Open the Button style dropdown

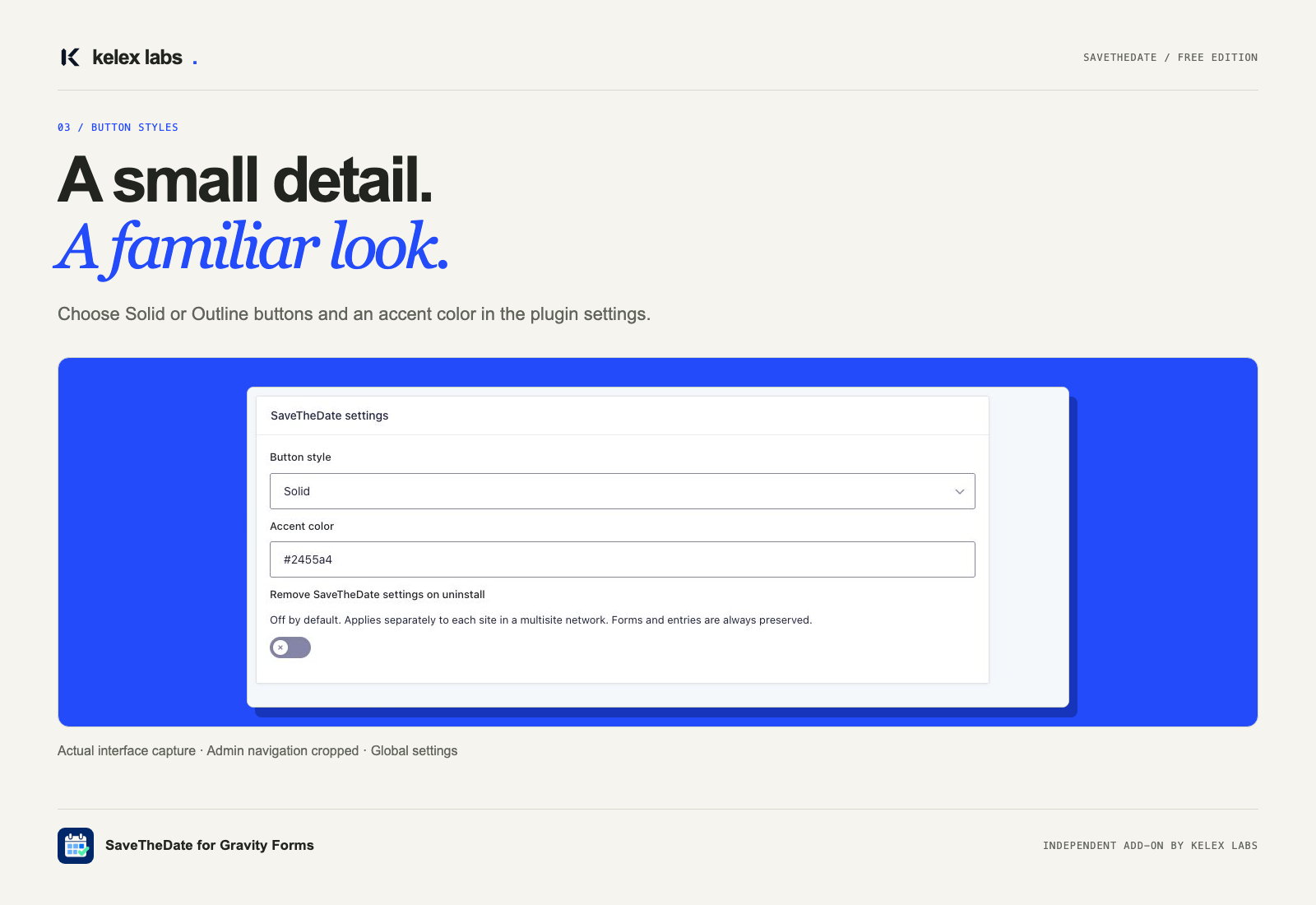(623, 491)
